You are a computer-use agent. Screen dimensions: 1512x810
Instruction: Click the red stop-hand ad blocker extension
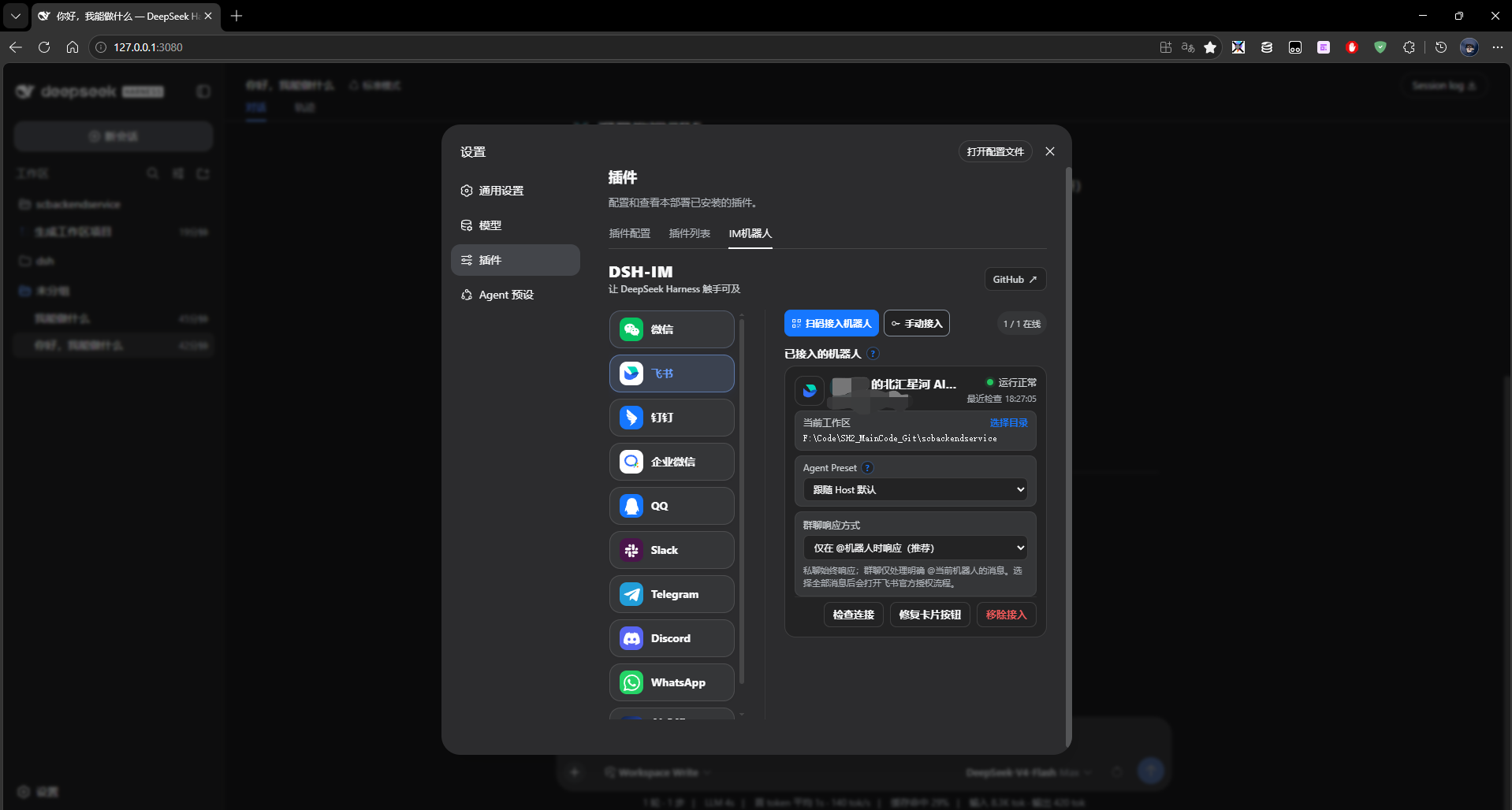click(x=1352, y=47)
